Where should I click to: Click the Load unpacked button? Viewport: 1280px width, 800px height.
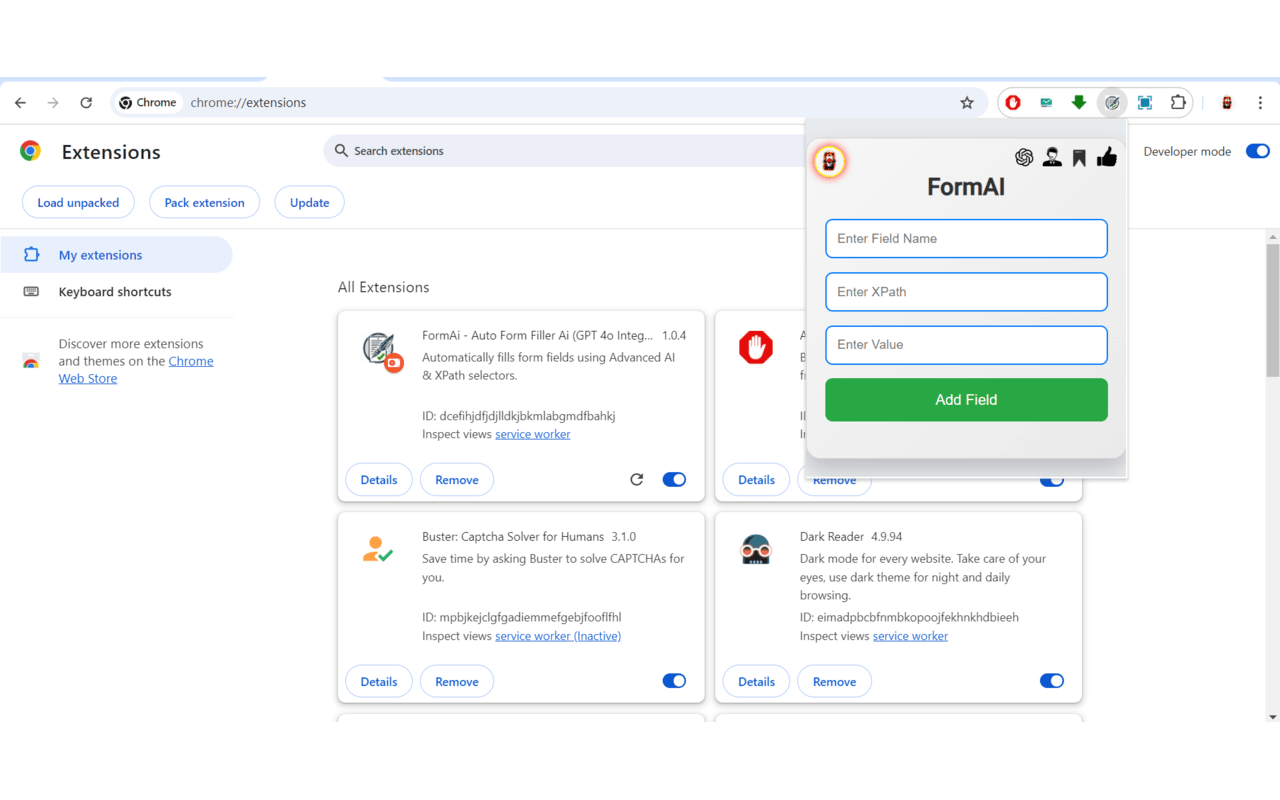77,202
